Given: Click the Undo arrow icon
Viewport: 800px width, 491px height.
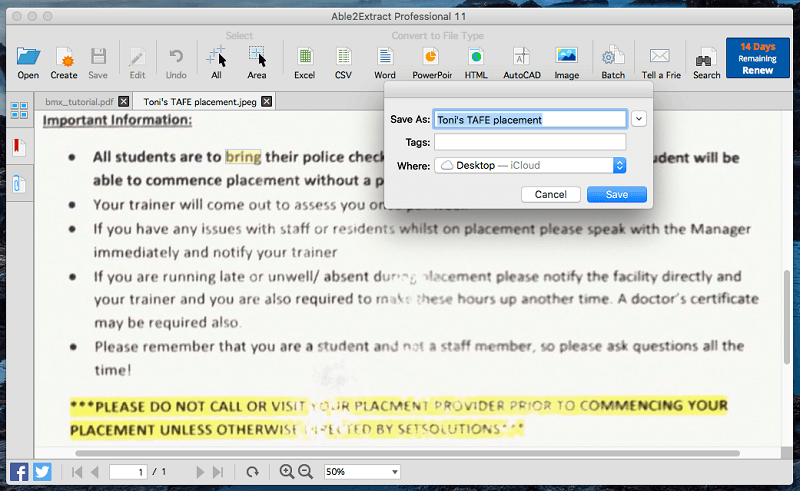Looking at the screenshot, I should pyautogui.click(x=176, y=63).
